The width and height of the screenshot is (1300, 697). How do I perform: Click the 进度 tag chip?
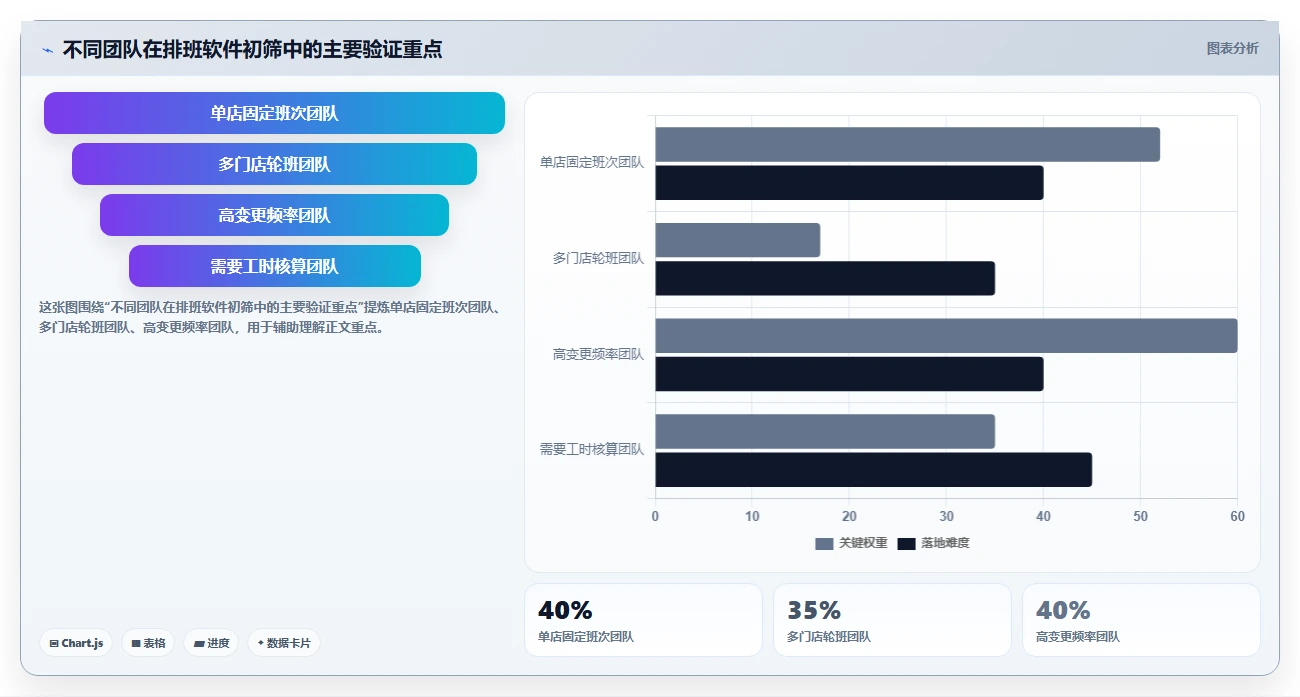pyautogui.click(x=211, y=643)
